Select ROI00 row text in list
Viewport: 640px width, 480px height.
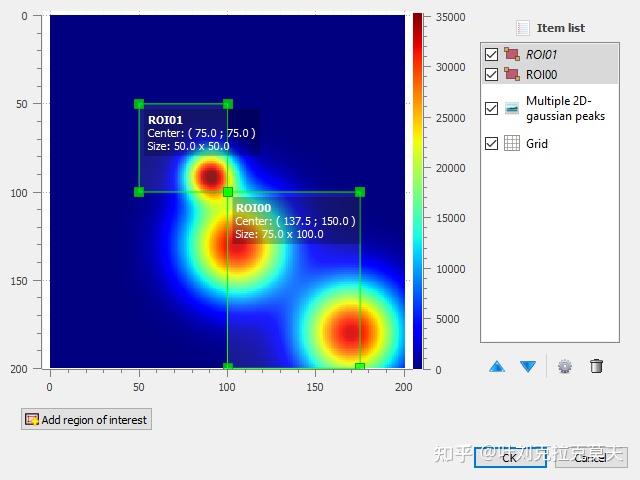click(x=541, y=74)
